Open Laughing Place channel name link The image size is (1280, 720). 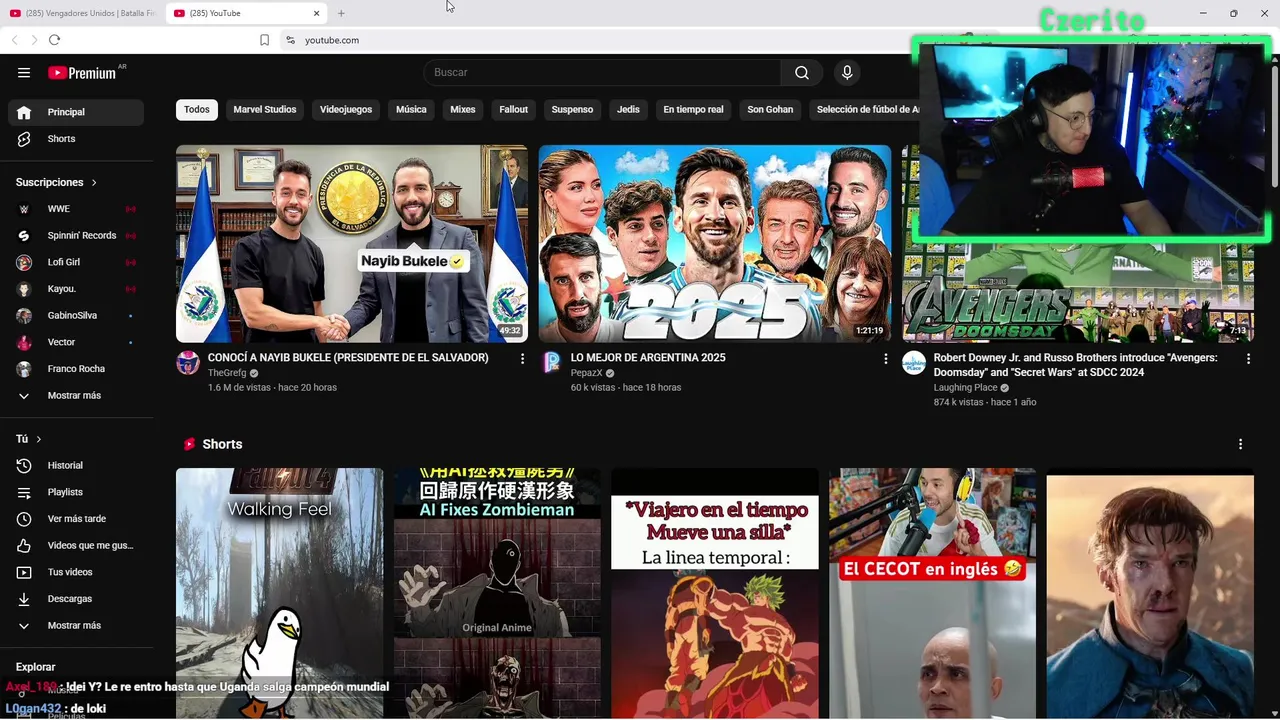966,388
